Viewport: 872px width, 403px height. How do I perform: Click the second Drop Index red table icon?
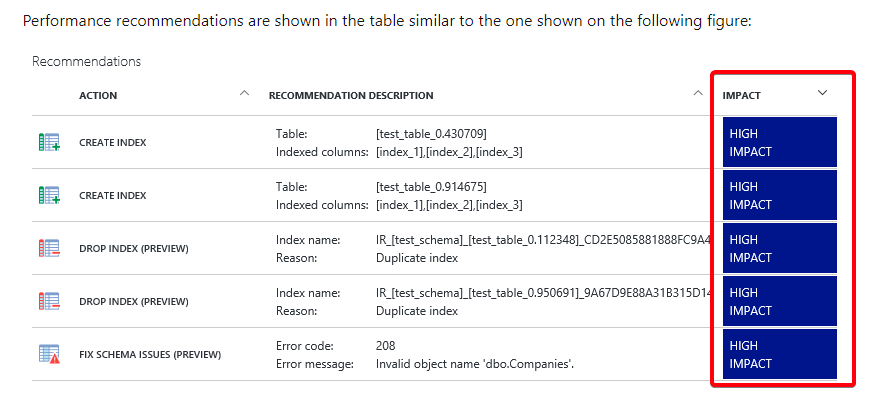pos(49,301)
